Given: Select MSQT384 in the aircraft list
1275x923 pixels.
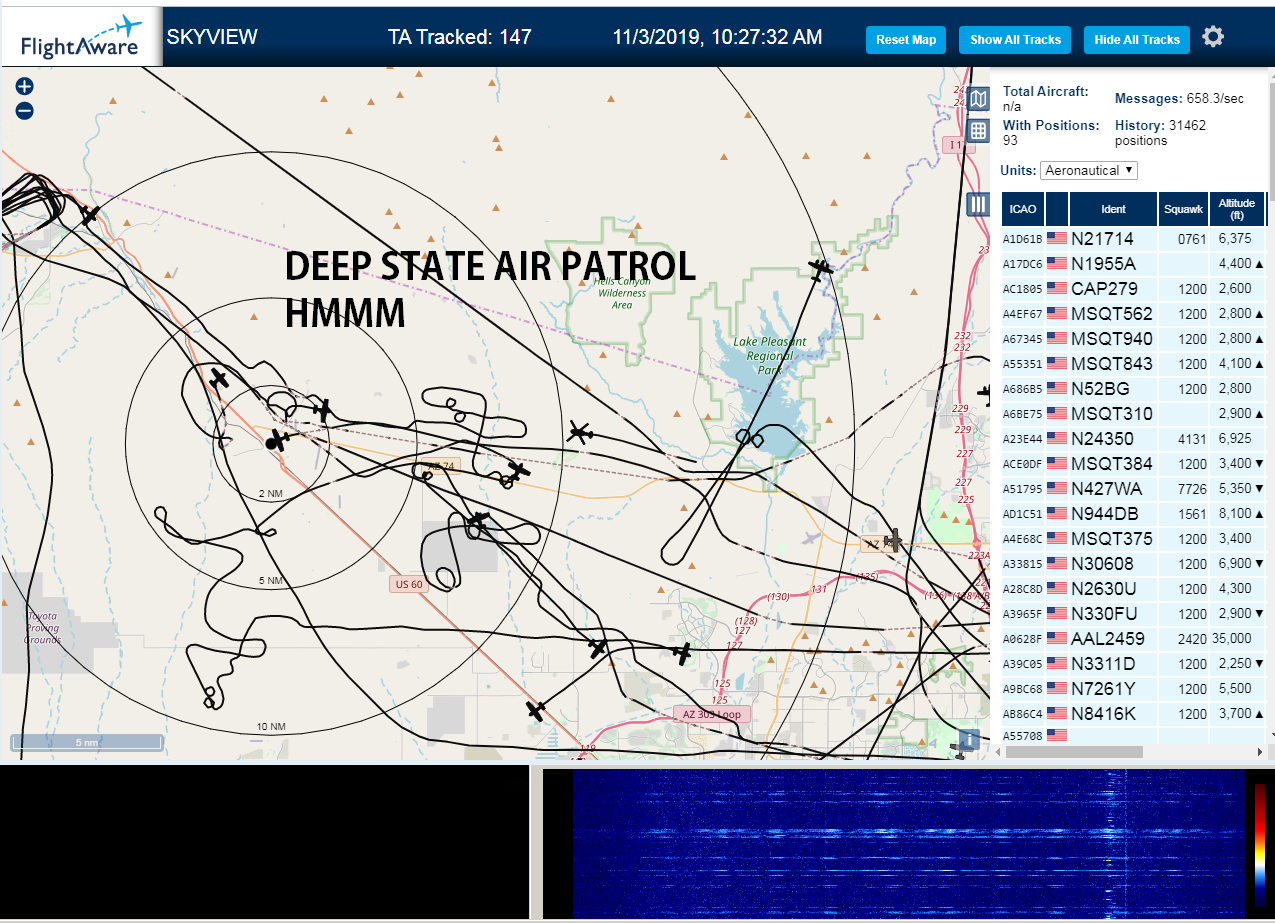Looking at the screenshot, I should click(1134, 464).
